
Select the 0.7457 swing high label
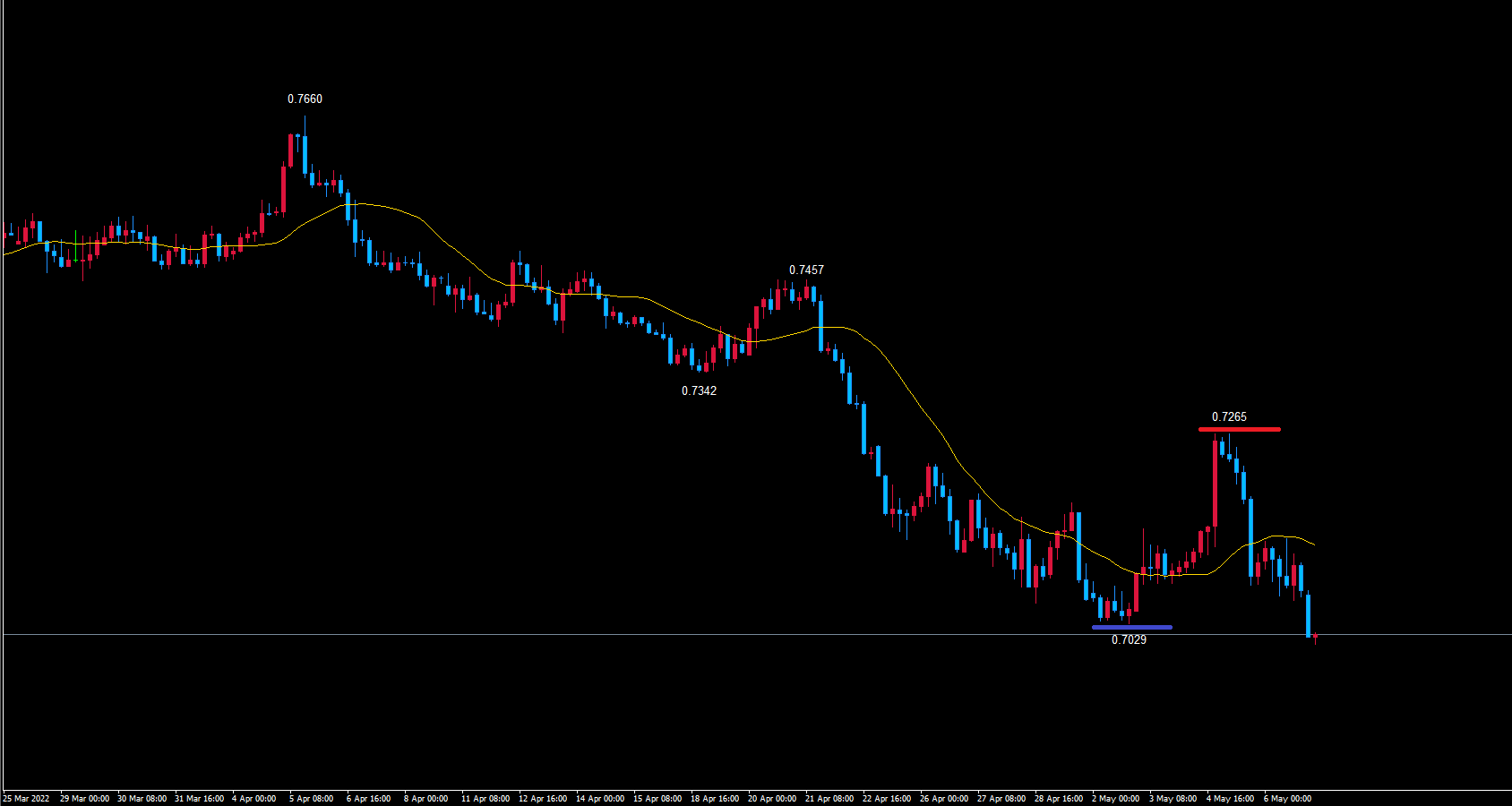[x=806, y=270]
